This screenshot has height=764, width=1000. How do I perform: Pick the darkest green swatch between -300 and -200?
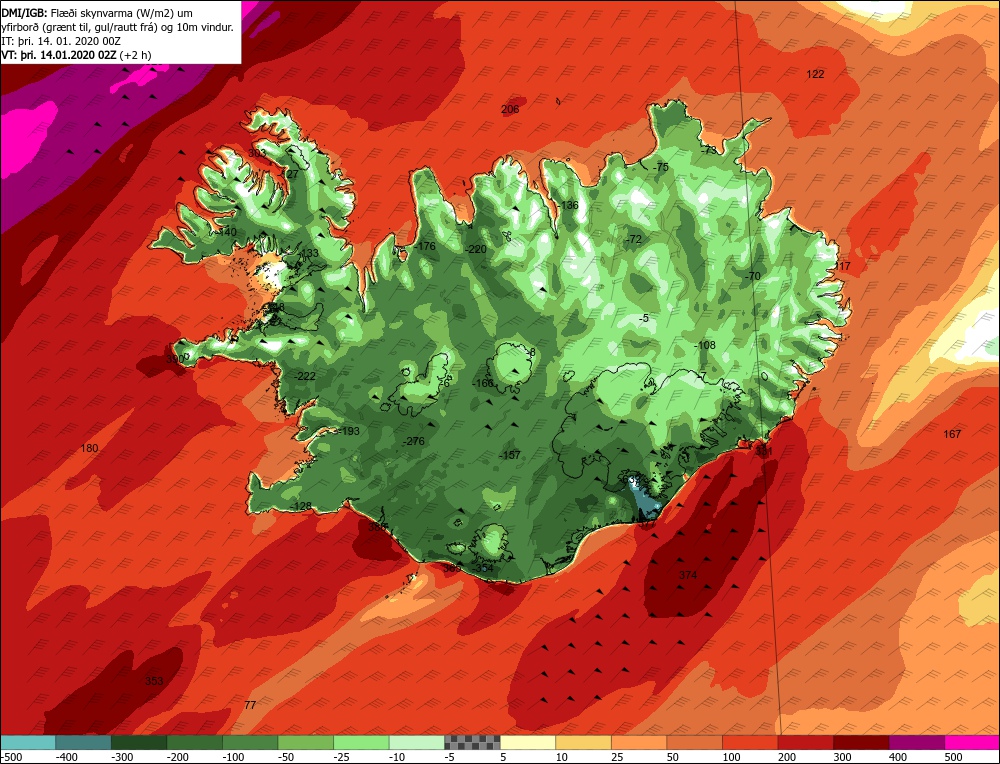pos(139,742)
